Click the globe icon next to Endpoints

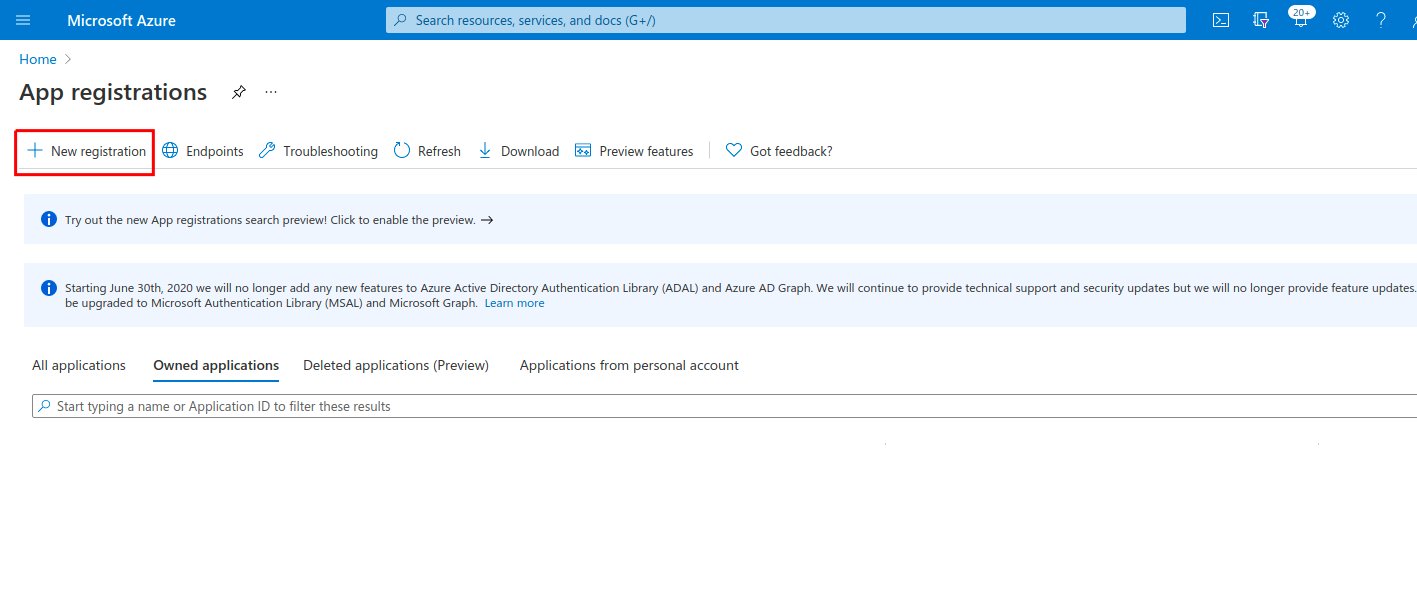point(170,150)
